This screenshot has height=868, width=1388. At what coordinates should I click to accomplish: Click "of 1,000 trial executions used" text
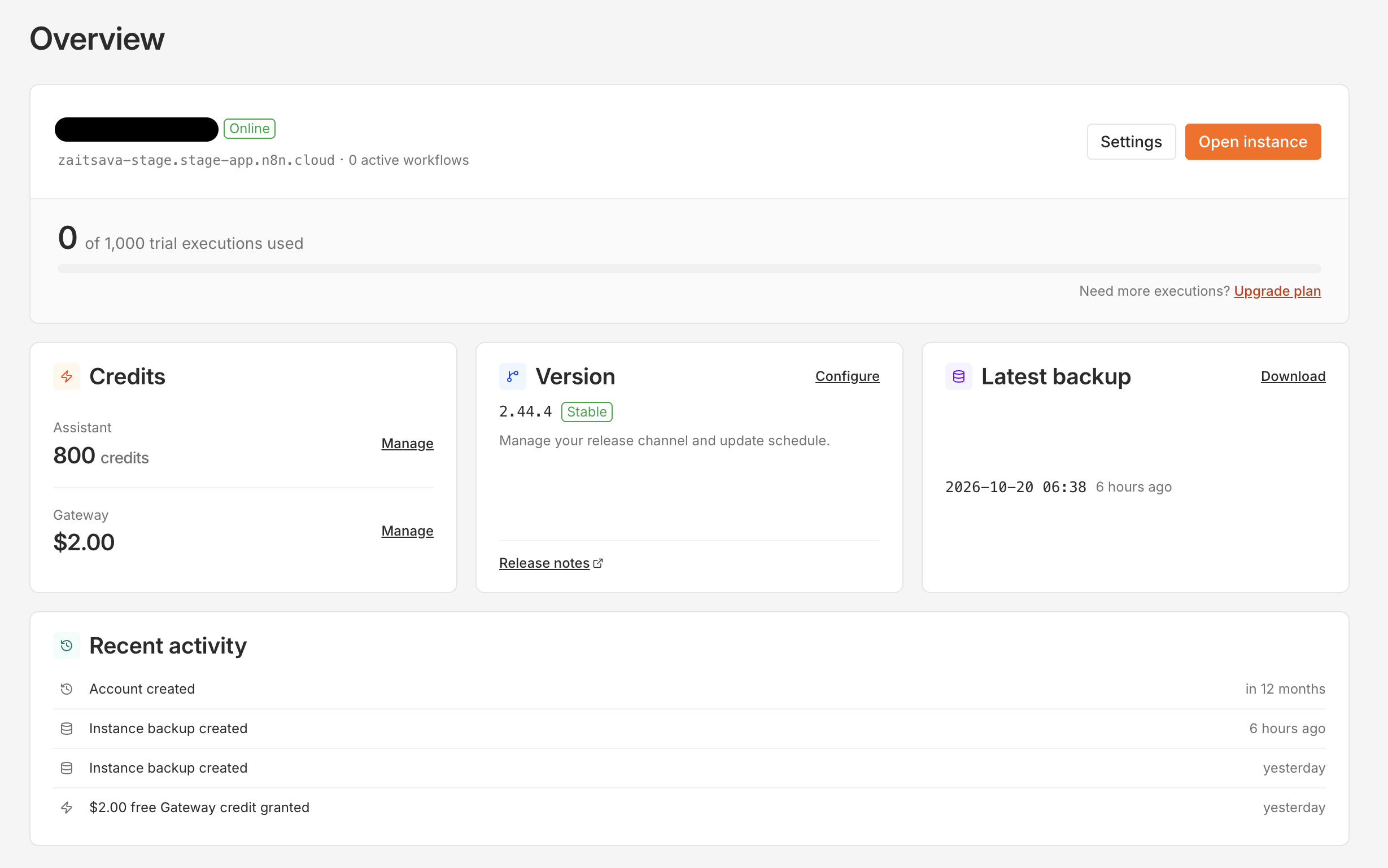[x=194, y=243]
